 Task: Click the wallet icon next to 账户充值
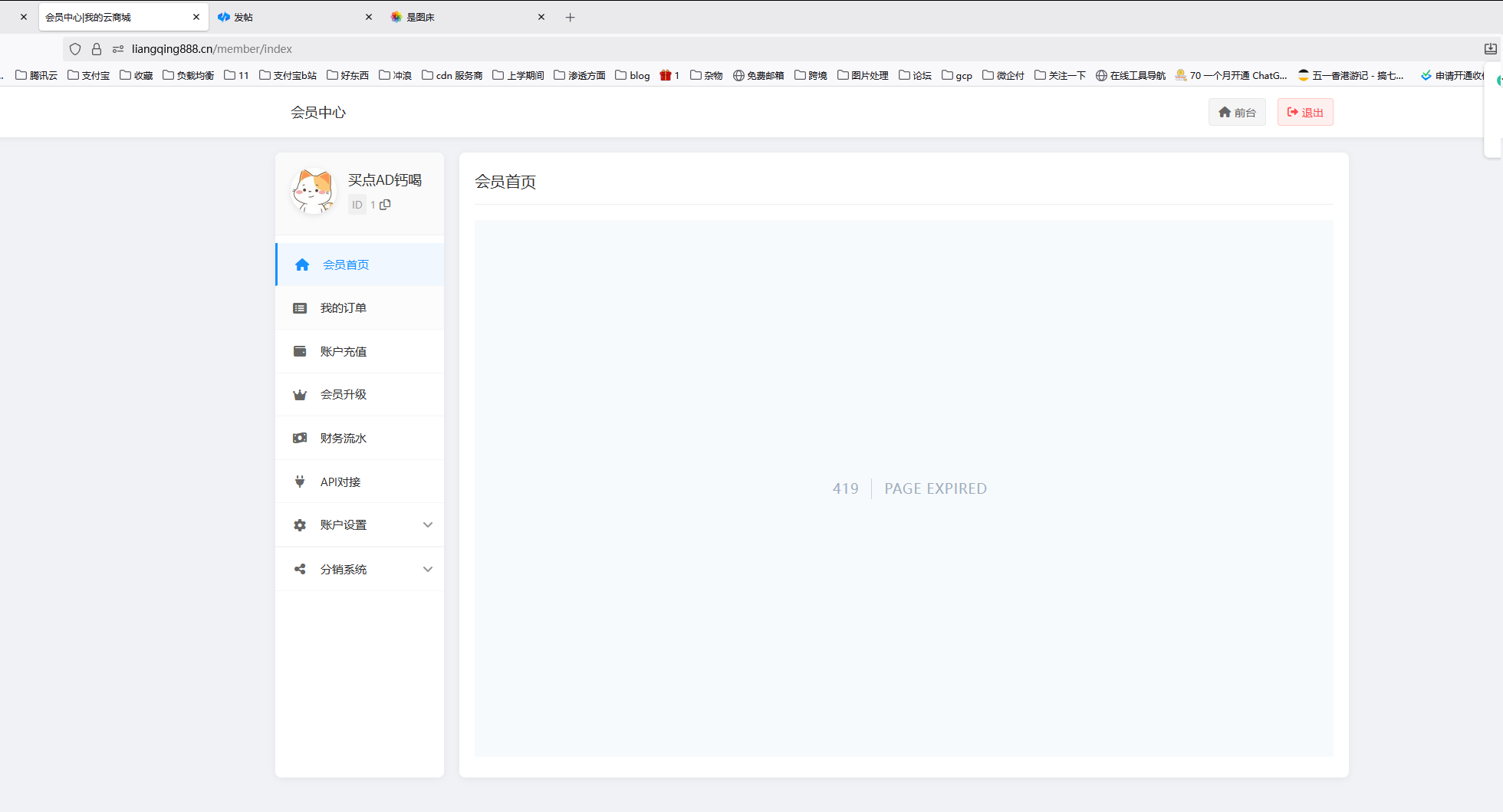tap(300, 351)
